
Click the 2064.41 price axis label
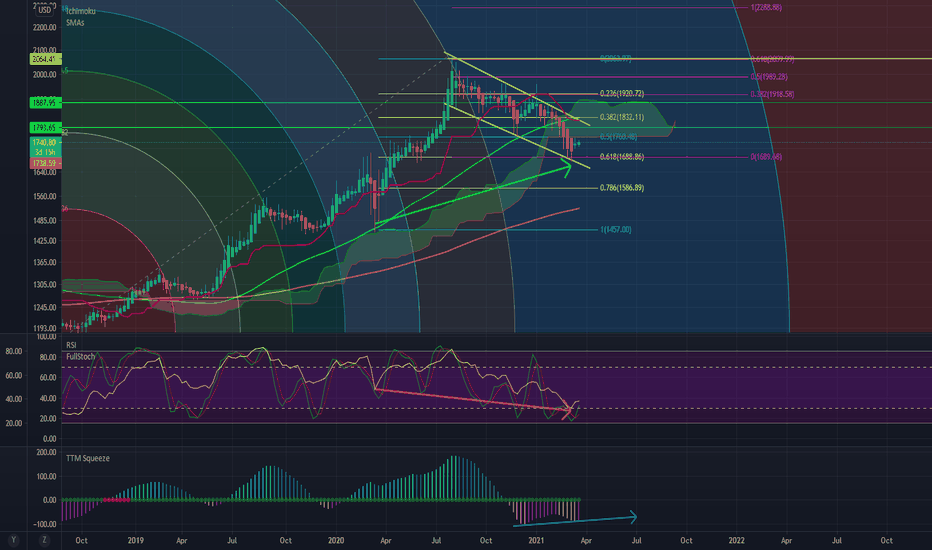pyautogui.click(x=45, y=59)
